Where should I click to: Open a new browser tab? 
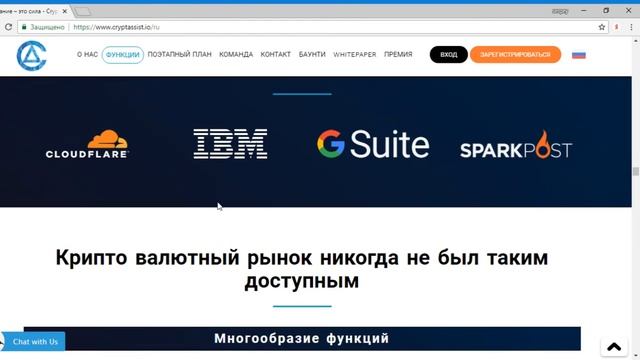(x=83, y=11)
